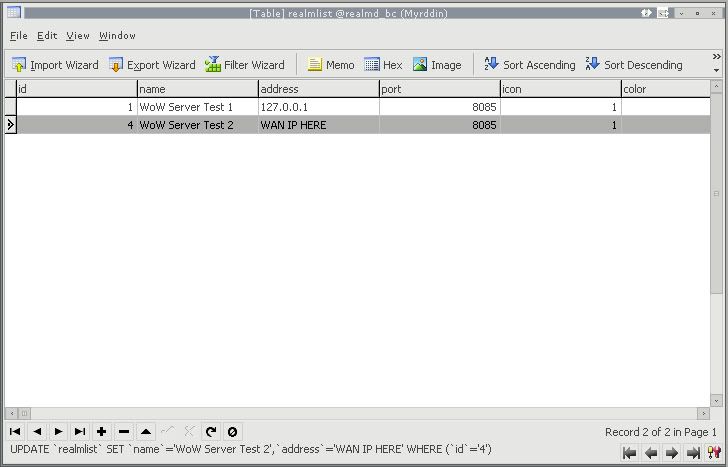Click the UPDATE realmlist SQL statement text
This screenshot has height=467, width=728.
coord(251,449)
